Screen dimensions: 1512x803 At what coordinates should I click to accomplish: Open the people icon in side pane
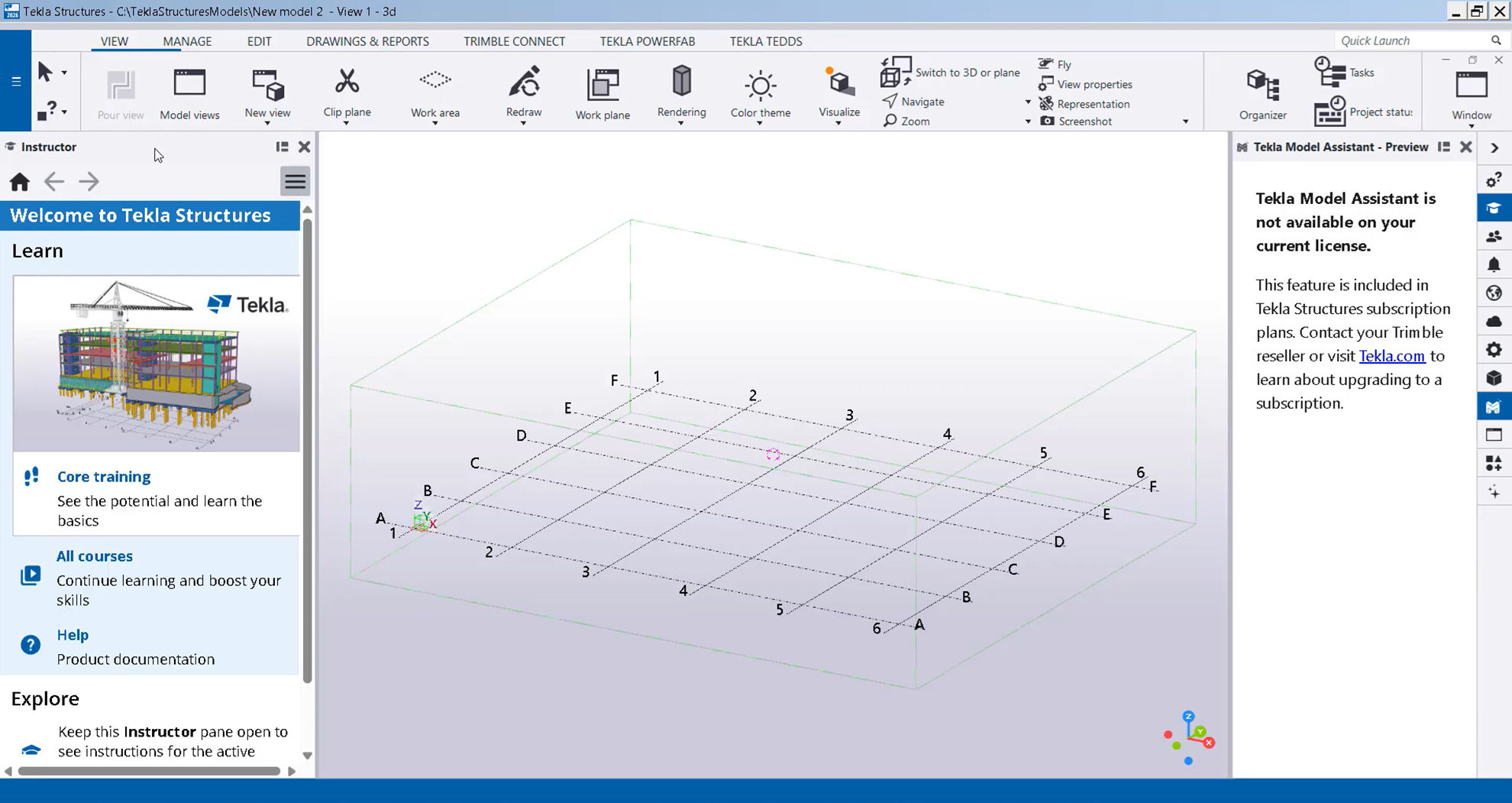(1494, 236)
